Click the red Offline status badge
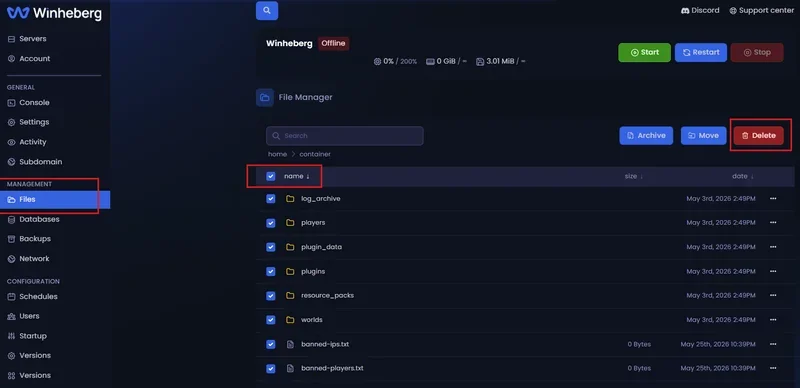This screenshot has height=388, width=800. tap(333, 44)
